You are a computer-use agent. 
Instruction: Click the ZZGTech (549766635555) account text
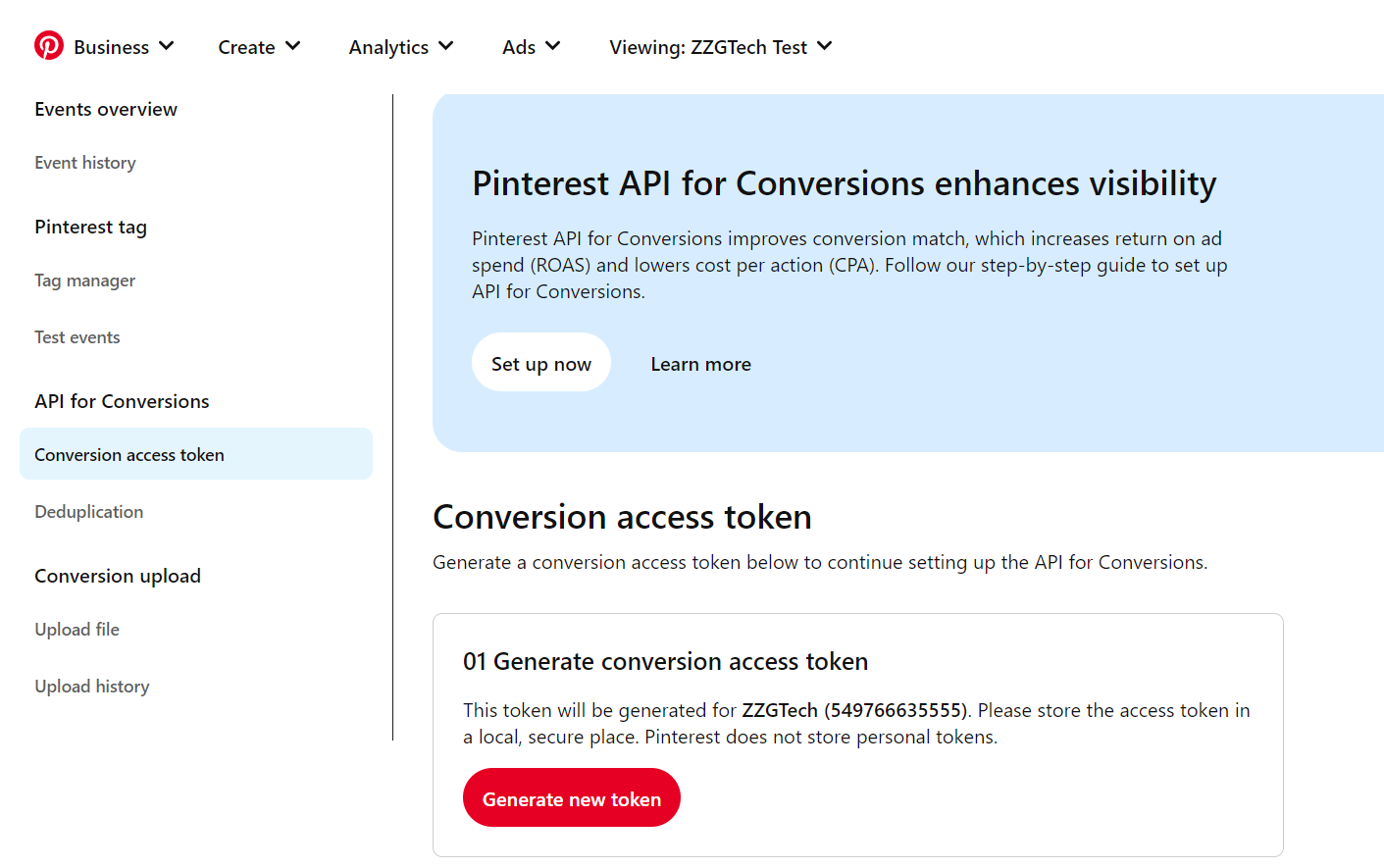point(854,710)
